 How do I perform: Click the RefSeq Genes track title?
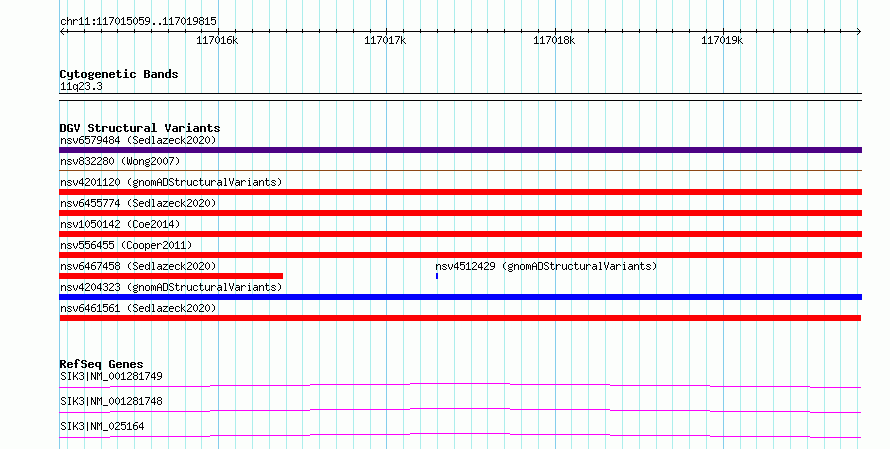pyautogui.click(x=101, y=364)
